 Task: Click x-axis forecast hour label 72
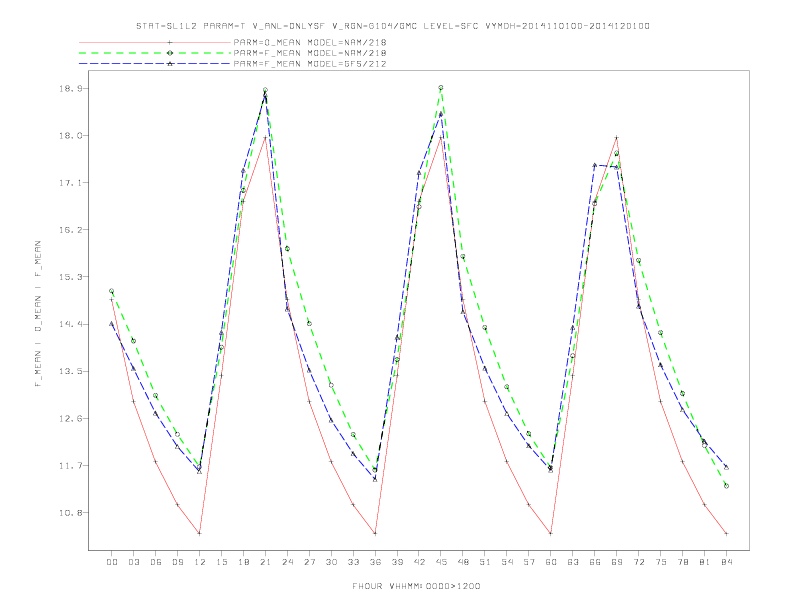[x=638, y=562]
